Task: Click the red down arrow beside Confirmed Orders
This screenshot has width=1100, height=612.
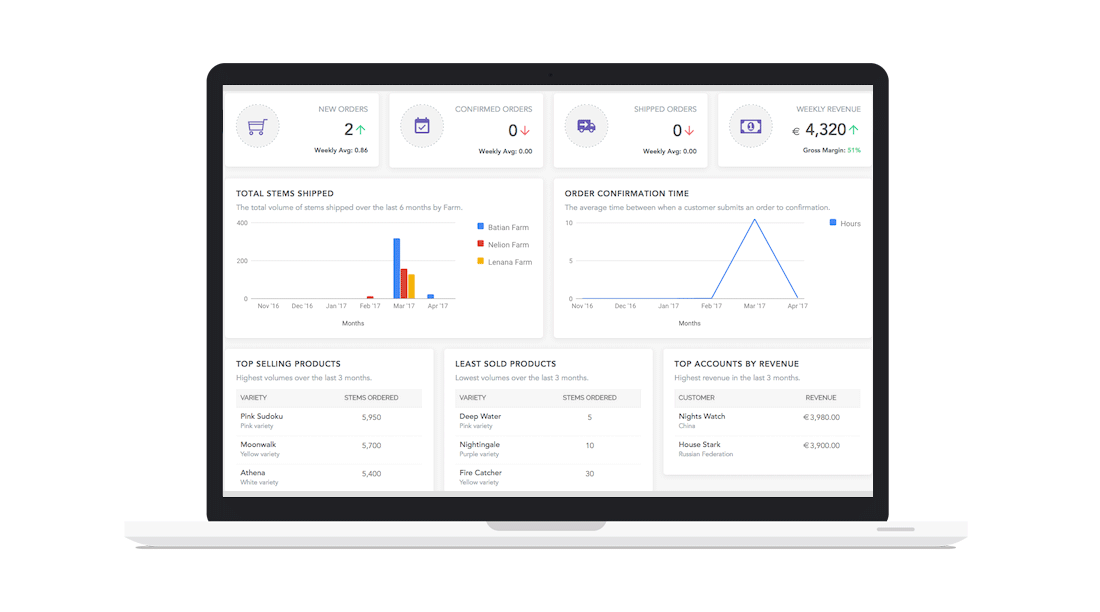Action: pos(525,131)
